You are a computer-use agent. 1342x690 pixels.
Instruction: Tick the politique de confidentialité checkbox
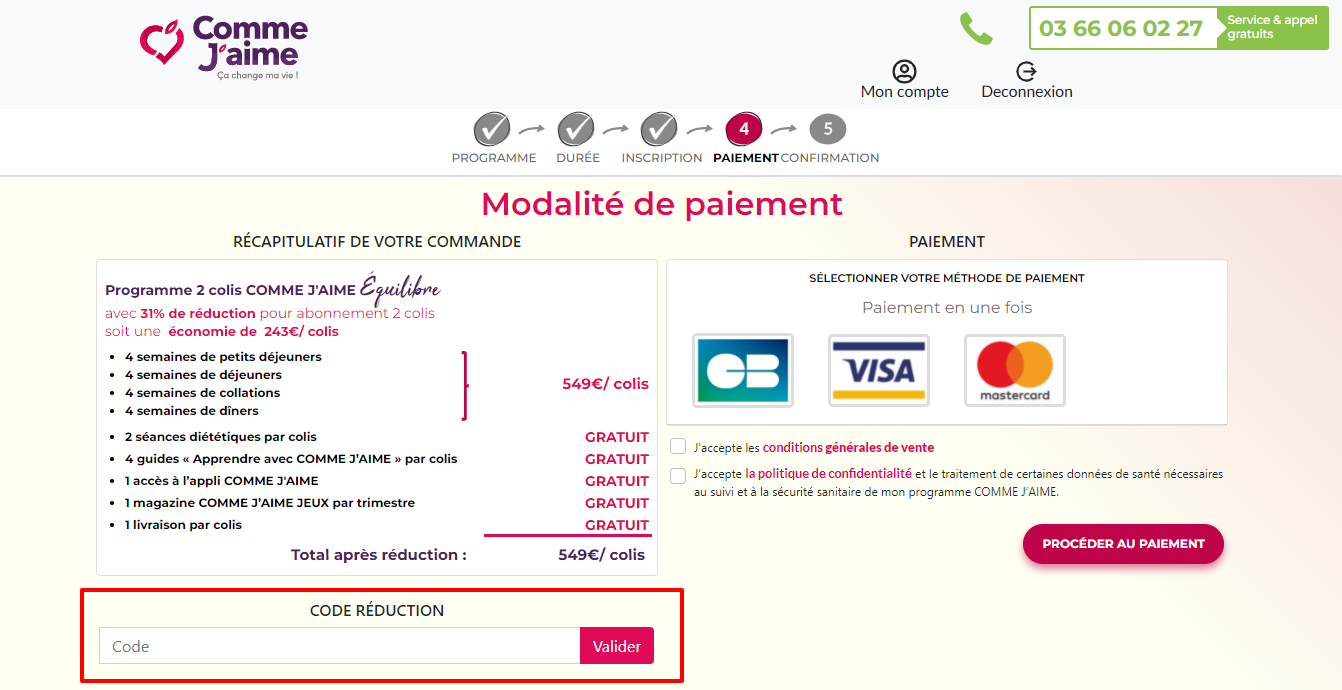(678, 475)
